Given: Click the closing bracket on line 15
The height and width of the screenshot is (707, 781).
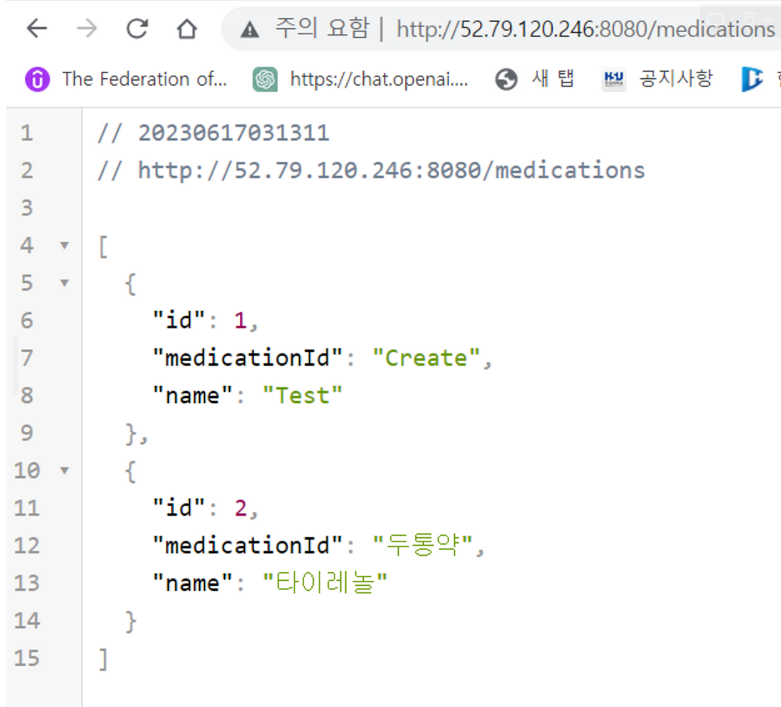Looking at the screenshot, I should pos(103,659).
